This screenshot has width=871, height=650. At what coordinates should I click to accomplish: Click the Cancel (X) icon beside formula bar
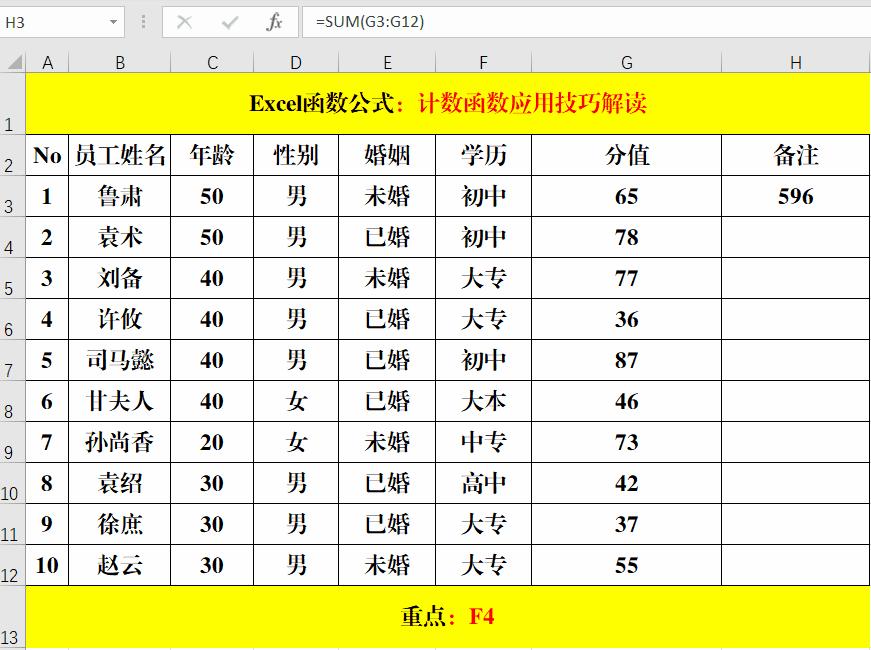(x=186, y=19)
